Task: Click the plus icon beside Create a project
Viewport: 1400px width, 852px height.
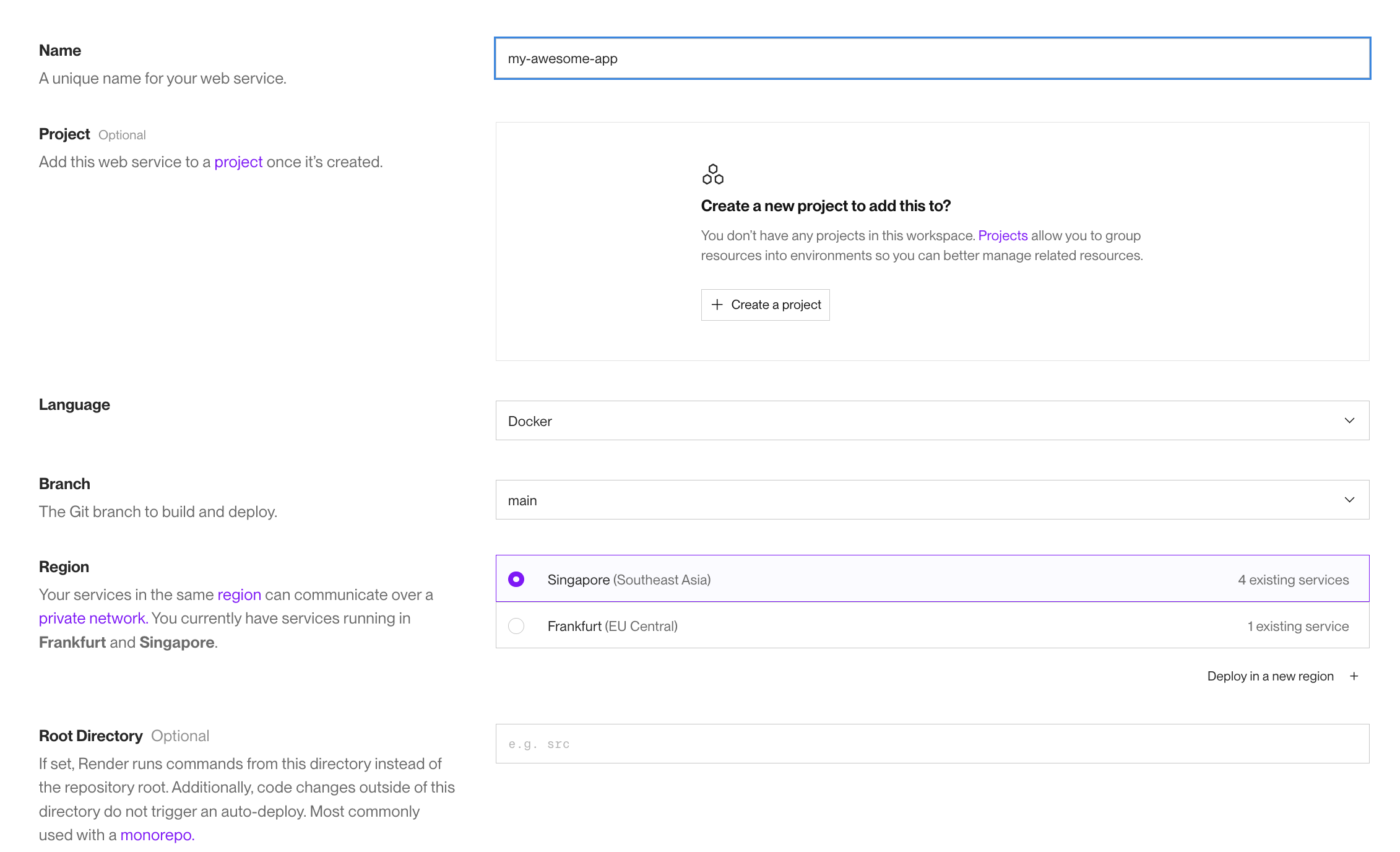Action: pos(717,305)
